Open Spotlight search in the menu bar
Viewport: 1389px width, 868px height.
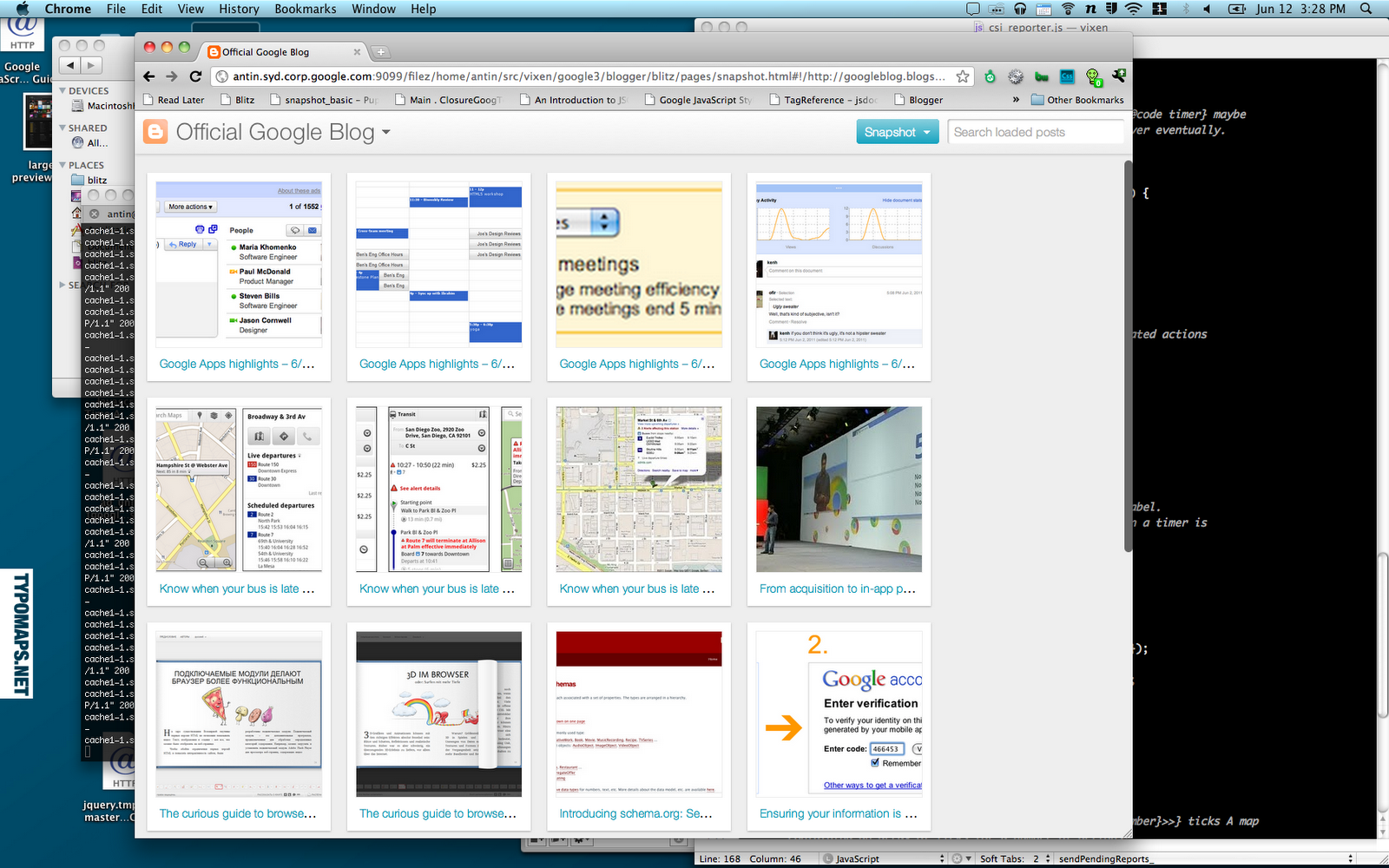(1366, 9)
